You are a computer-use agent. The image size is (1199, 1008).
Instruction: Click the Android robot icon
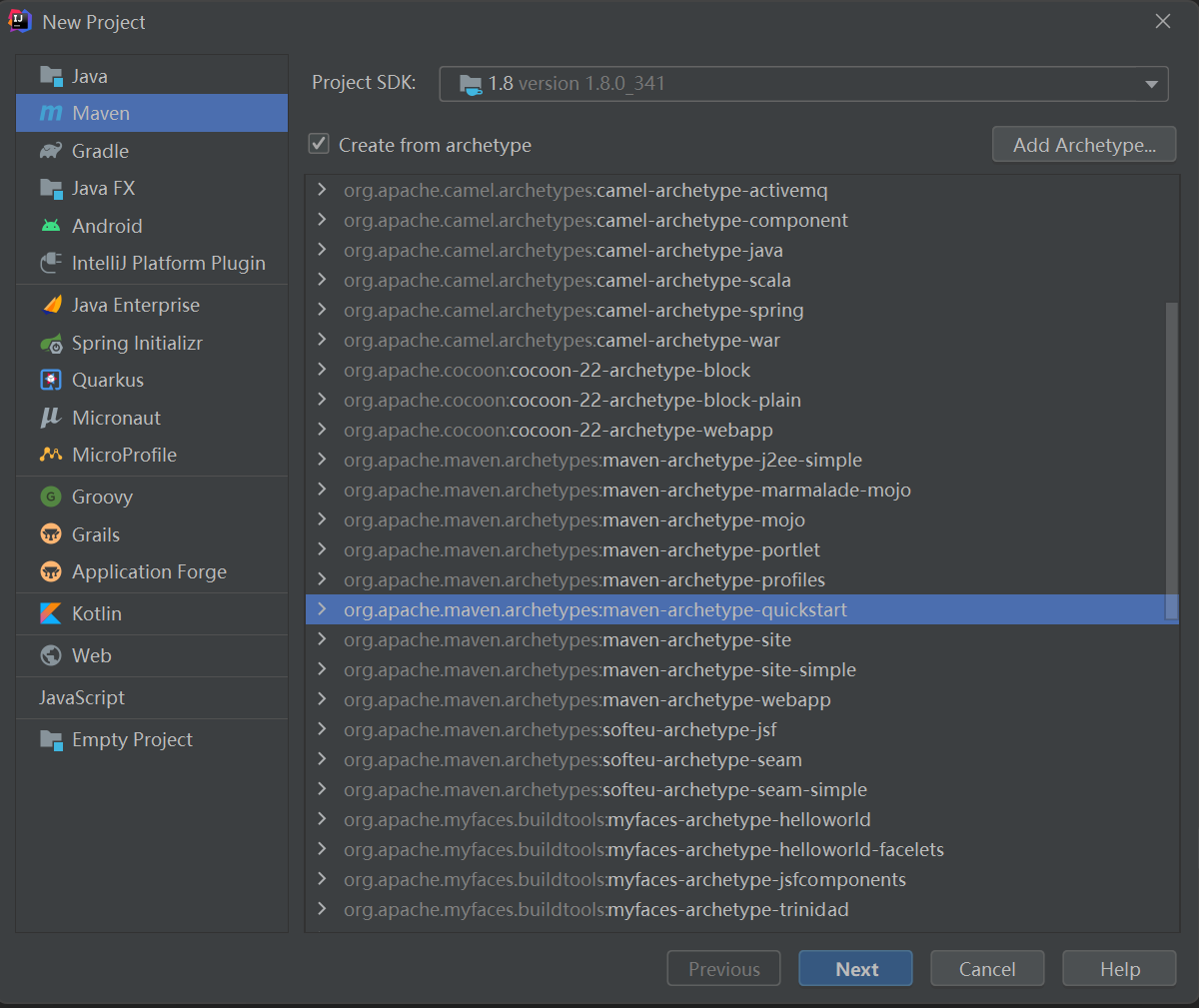[51, 226]
